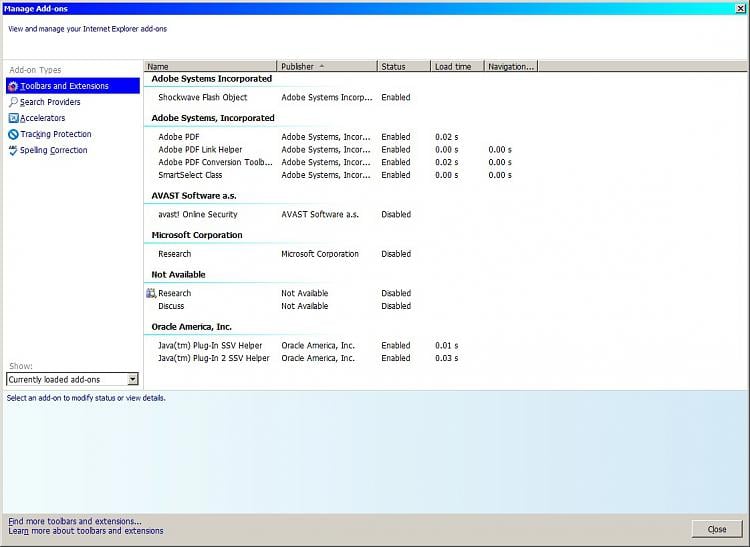Screen dimensions: 750x547
Task: Click the Research add-on icon under Not Available
Action: 151,293
